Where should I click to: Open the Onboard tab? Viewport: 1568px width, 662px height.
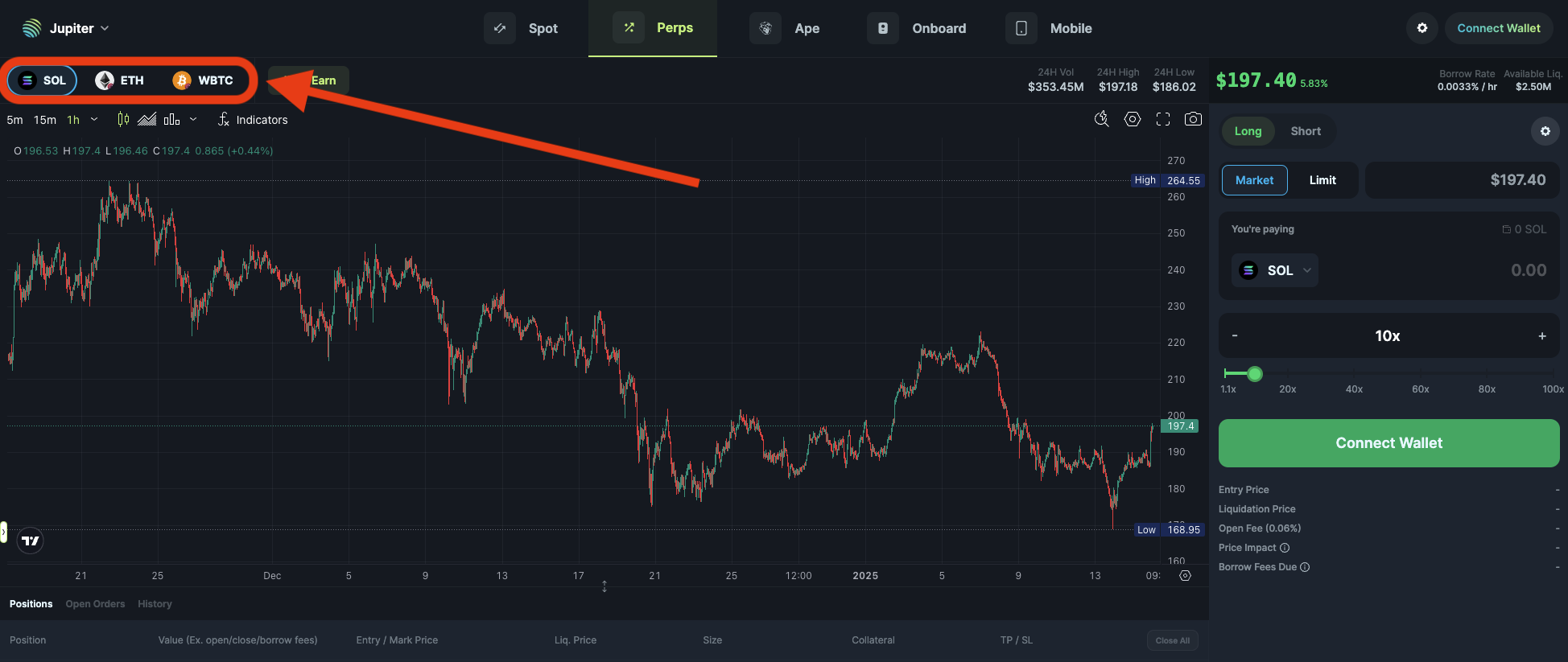[x=918, y=28]
